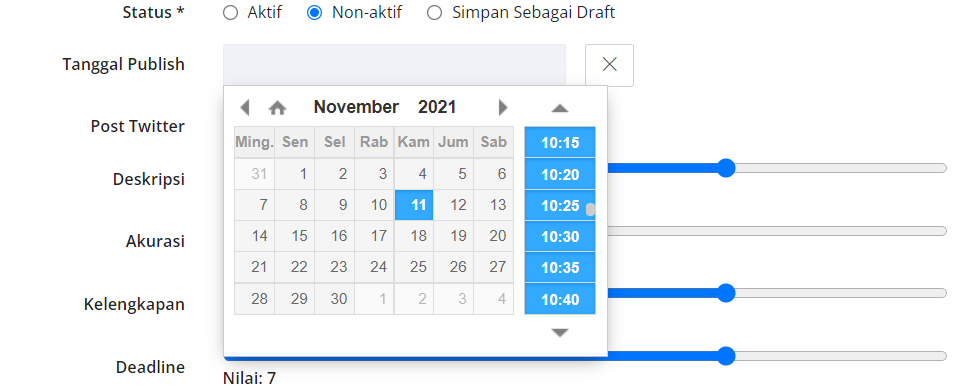Click the home icon for today
The width and height of the screenshot is (962, 385).
[277, 109]
